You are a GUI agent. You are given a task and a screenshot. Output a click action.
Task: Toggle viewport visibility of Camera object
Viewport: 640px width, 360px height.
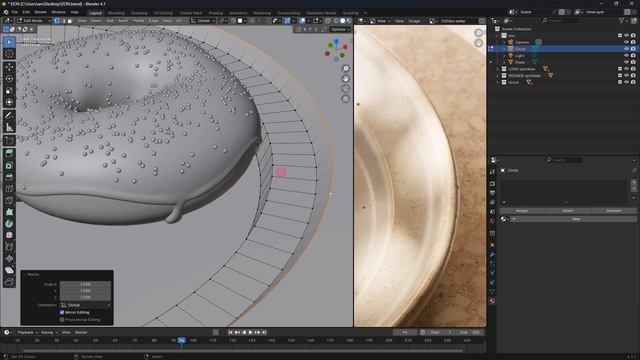(x=626, y=42)
